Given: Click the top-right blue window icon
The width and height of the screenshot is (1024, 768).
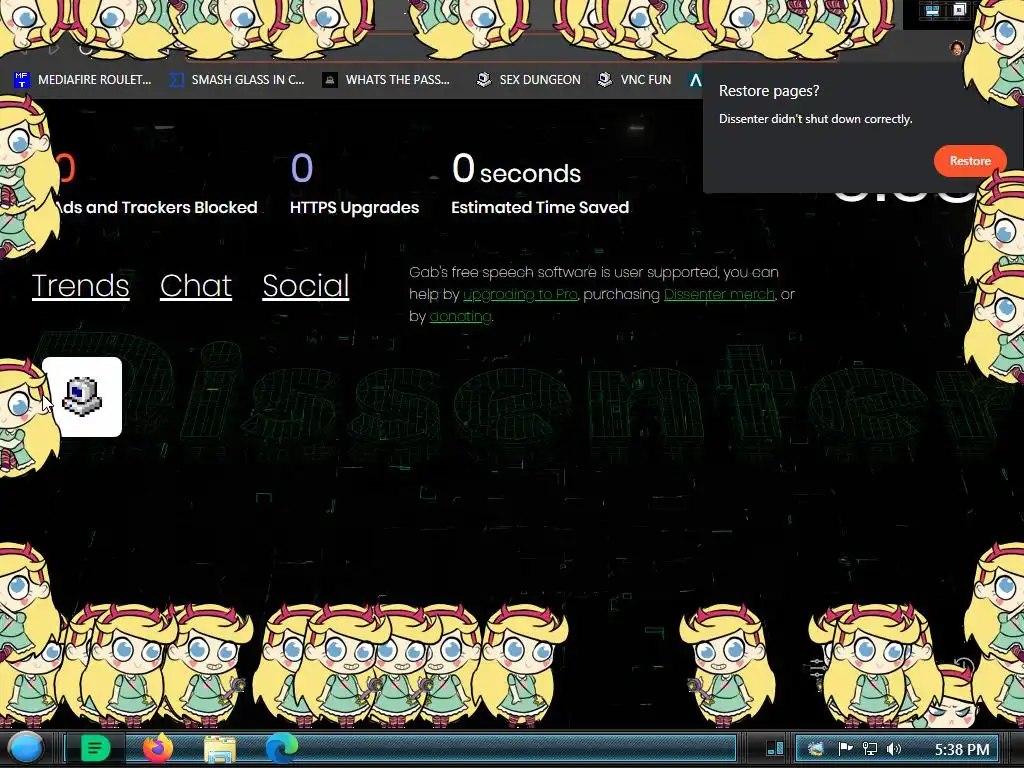Looking at the screenshot, I should tap(932, 10).
